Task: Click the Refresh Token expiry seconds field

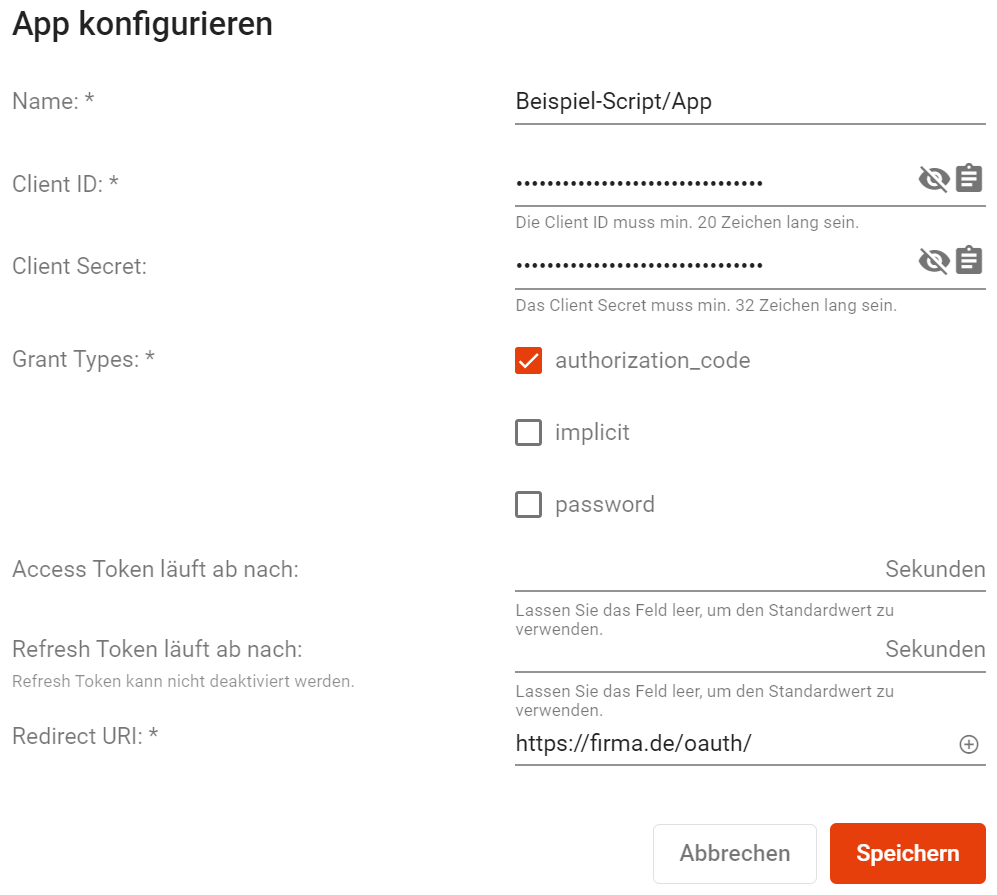Action: tap(698, 650)
